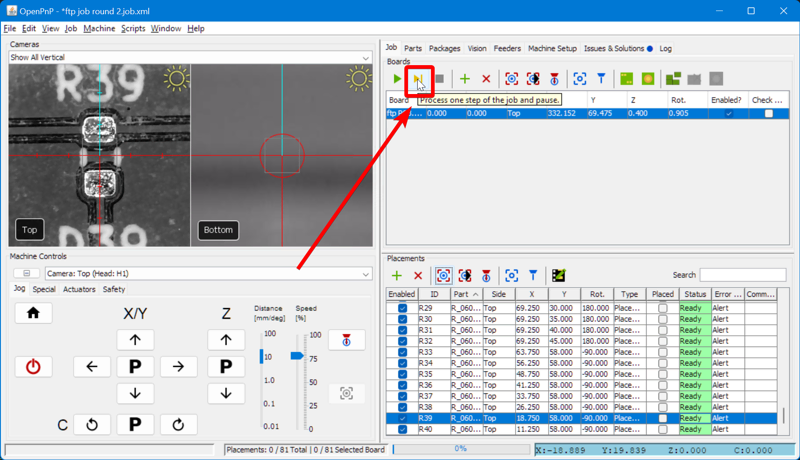Remove selected placement with red X
Screen dimensions: 800x460
tap(418, 275)
